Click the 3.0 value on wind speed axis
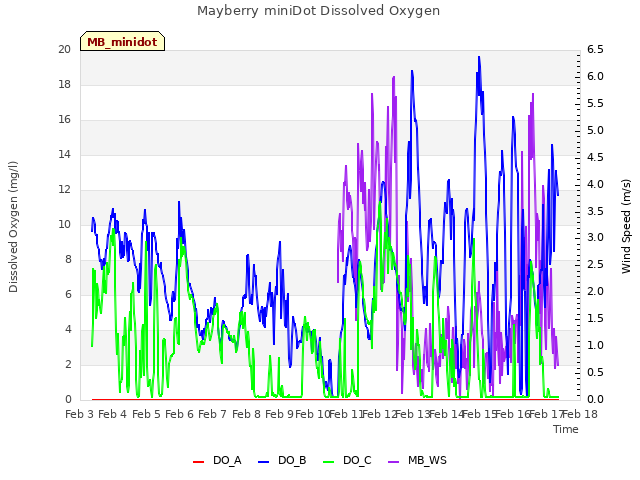640x480 pixels. pyautogui.click(x=595, y=238)
